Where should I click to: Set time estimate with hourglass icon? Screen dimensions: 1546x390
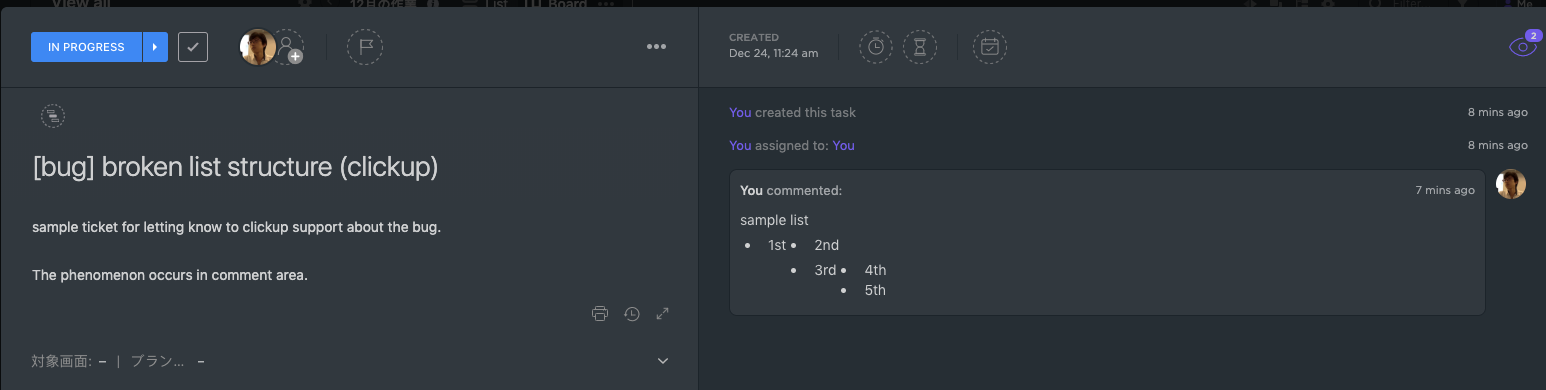(920, 47)
